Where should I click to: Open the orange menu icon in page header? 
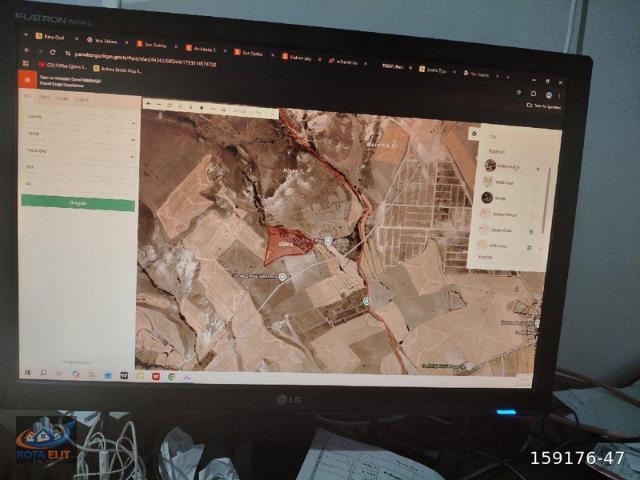[x=27, y=80]
